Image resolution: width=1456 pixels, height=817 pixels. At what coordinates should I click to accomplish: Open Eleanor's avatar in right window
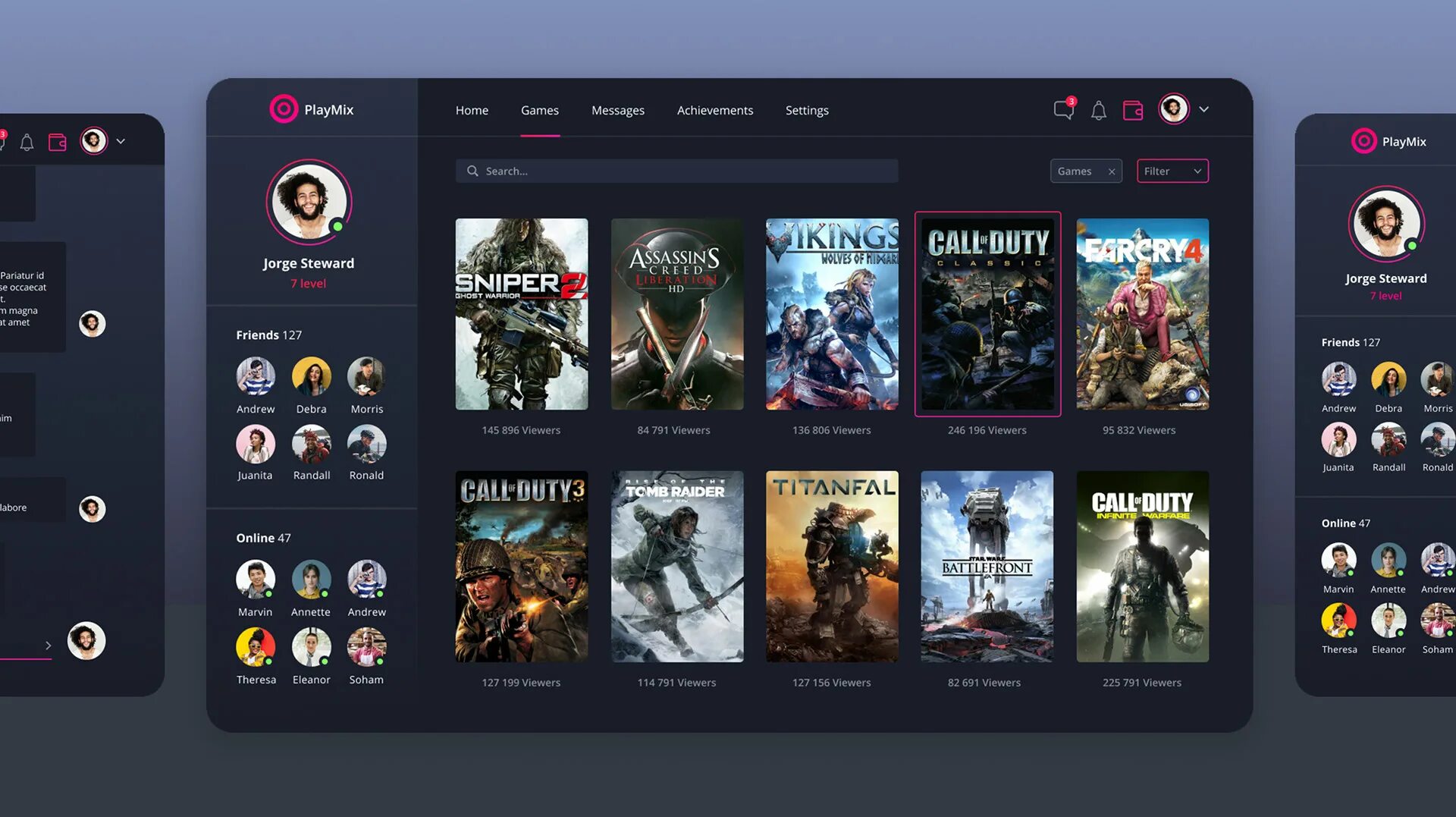click(1389, 621)
